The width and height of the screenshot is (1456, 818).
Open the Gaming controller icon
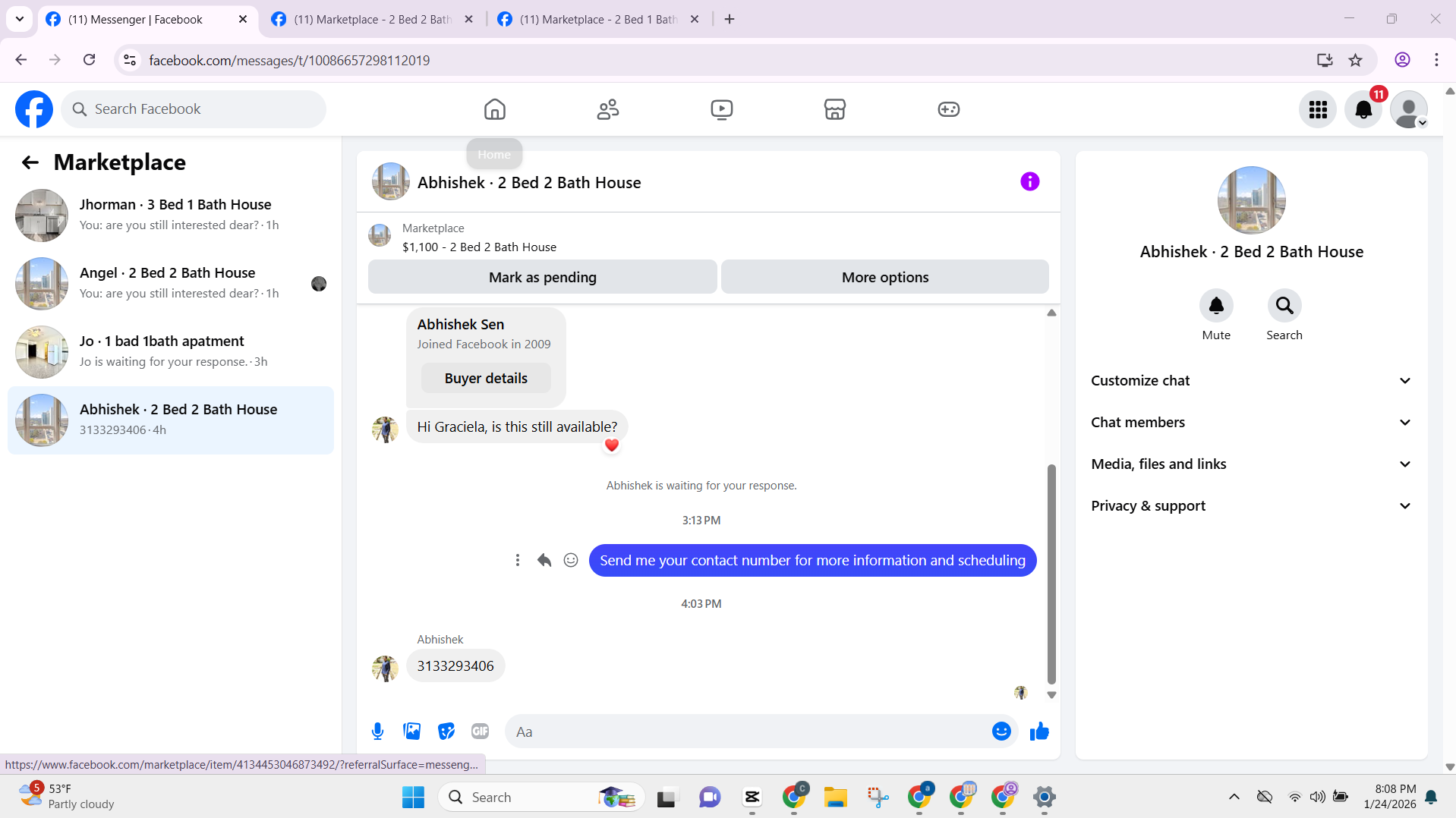(x=948, y=109)
